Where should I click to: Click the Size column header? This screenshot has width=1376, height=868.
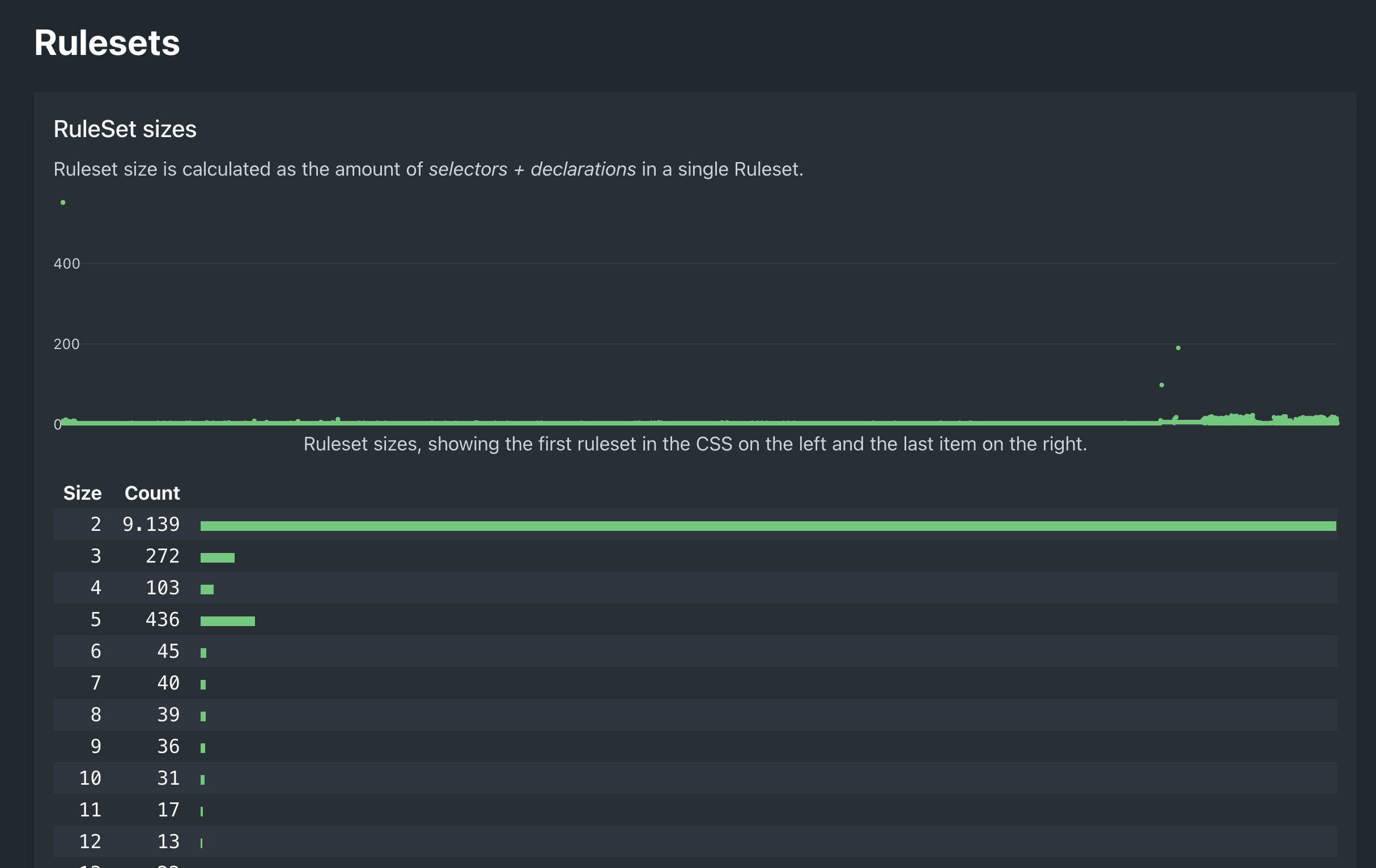pos(82,493)
